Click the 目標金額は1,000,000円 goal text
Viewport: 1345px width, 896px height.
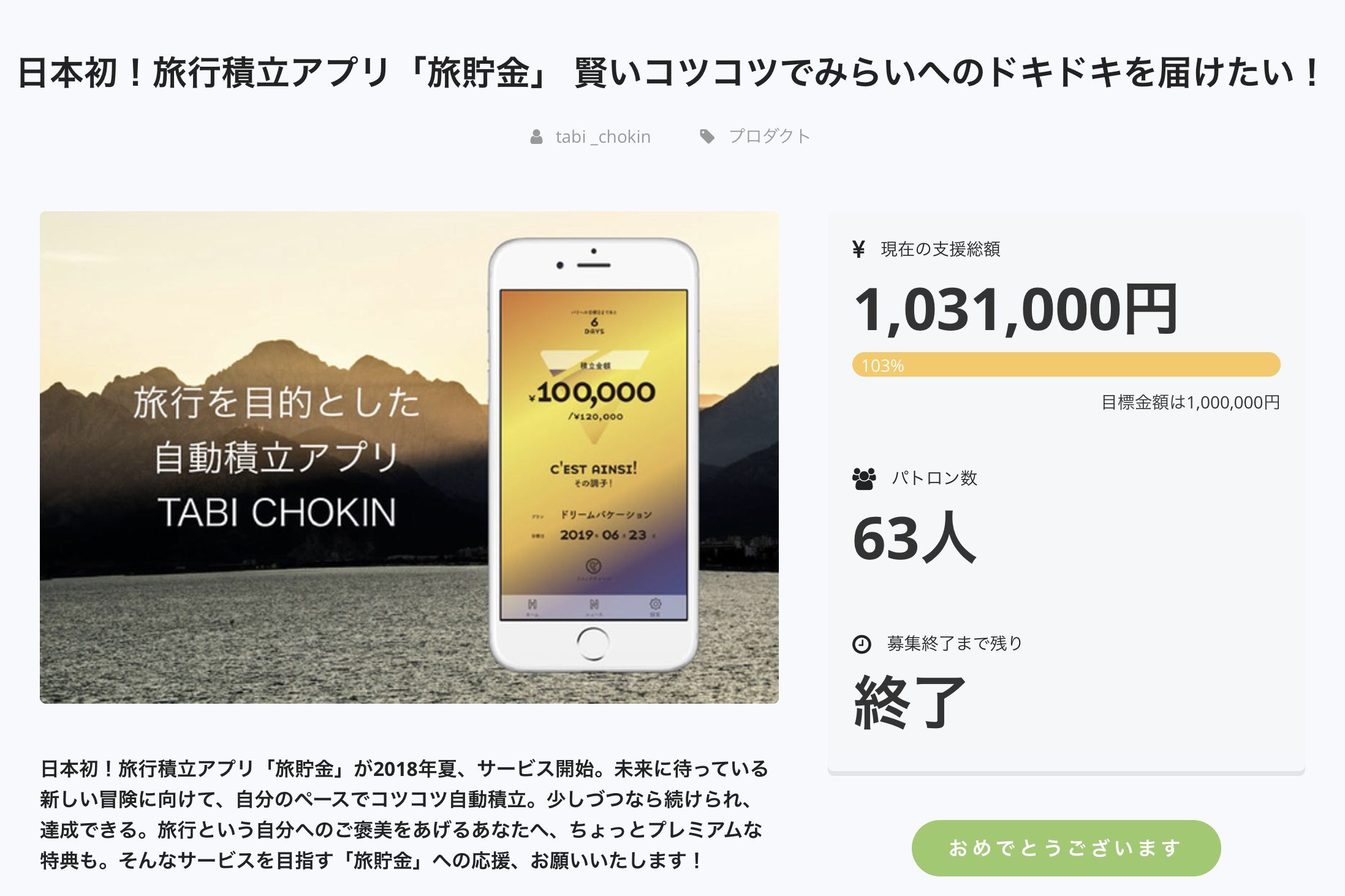1191,402
